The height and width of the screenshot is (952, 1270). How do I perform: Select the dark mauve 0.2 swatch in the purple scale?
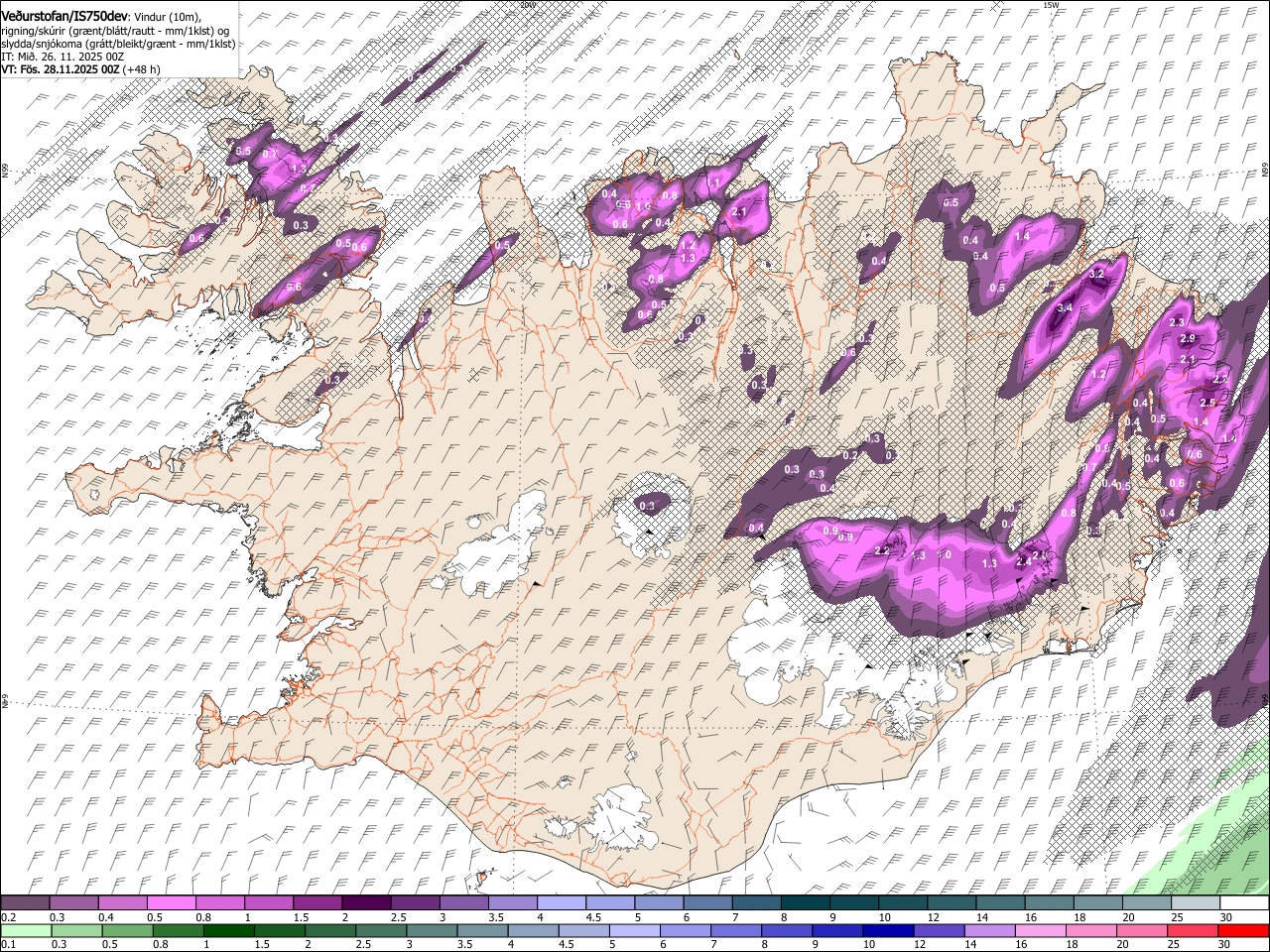point(25,903)
